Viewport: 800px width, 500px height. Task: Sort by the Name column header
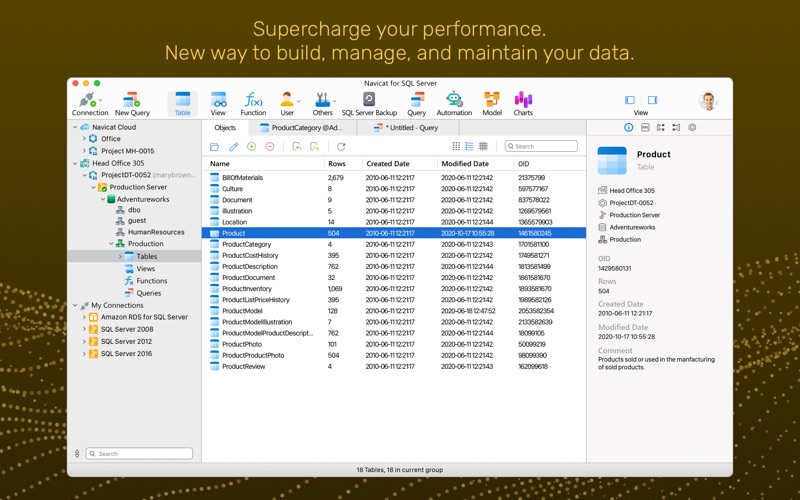click(x=263, y=164)
